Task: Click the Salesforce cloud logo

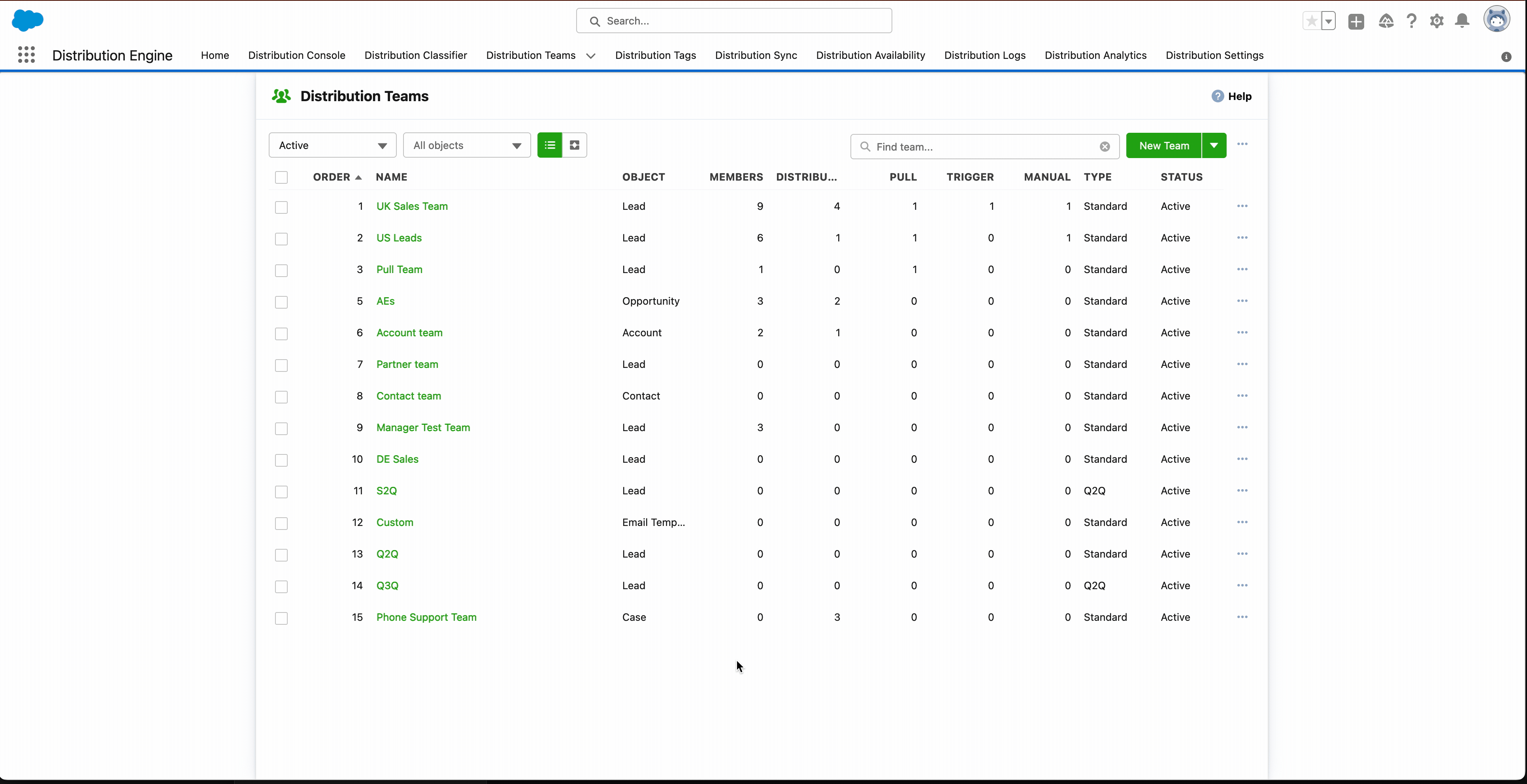Action: click(x=27, y=21)
